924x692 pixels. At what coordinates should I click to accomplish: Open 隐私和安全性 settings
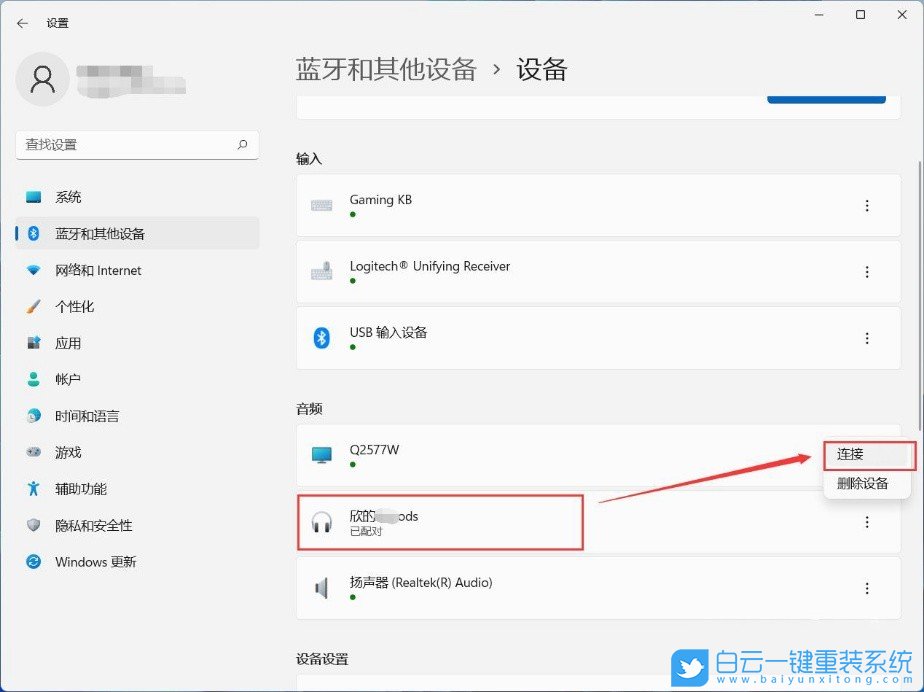tap(100, 525)
